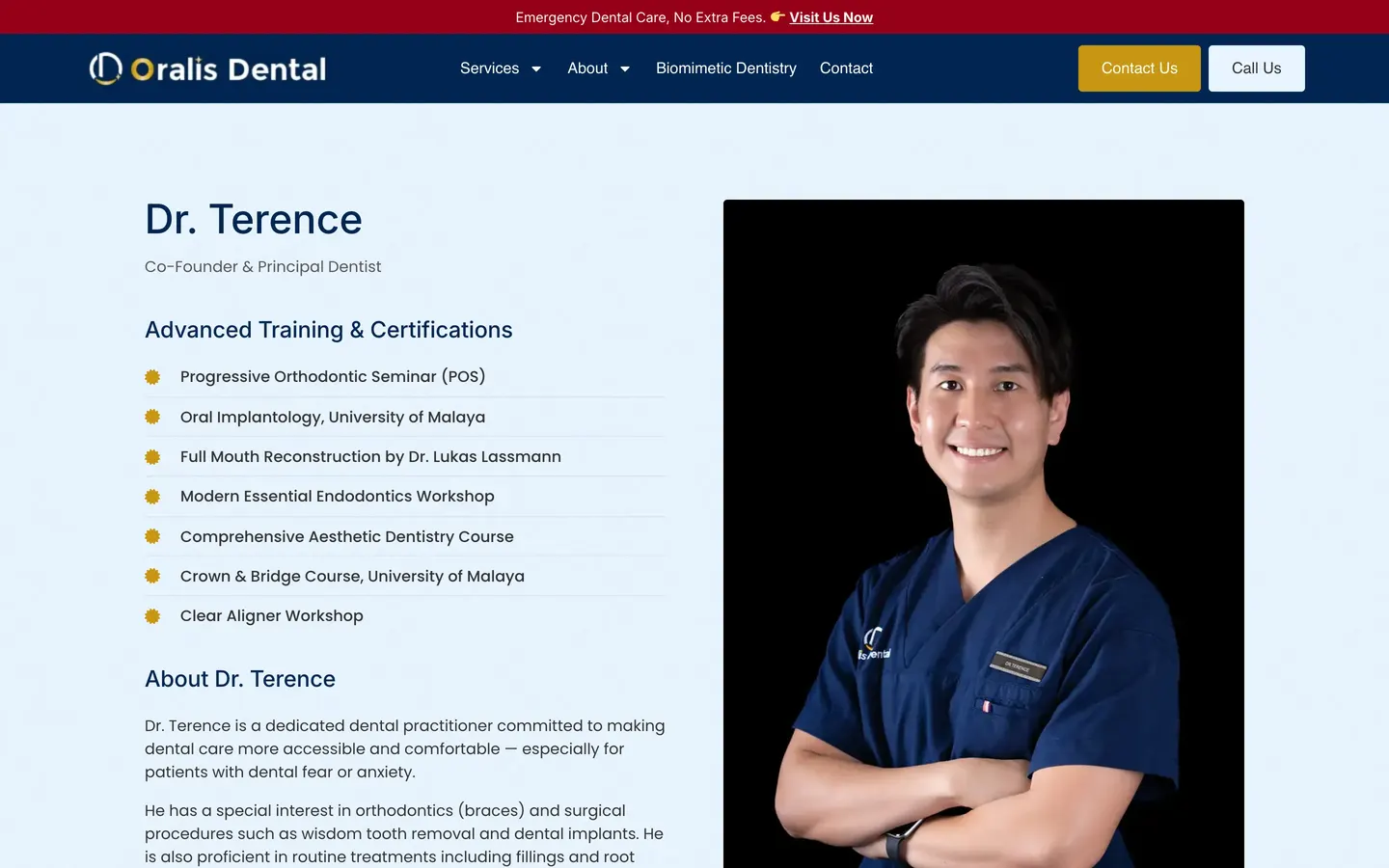1389x868 pixels.
Task: Click paragraph starting 'He has a special interest'
Action: point(405,833)
